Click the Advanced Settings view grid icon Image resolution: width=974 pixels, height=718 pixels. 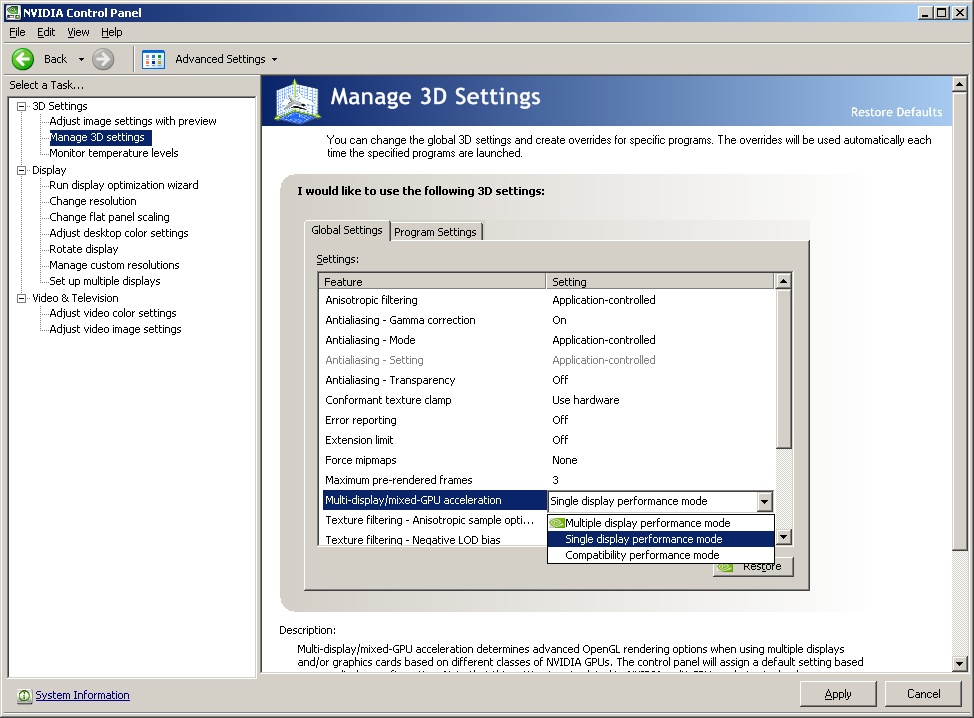[153, 60]
